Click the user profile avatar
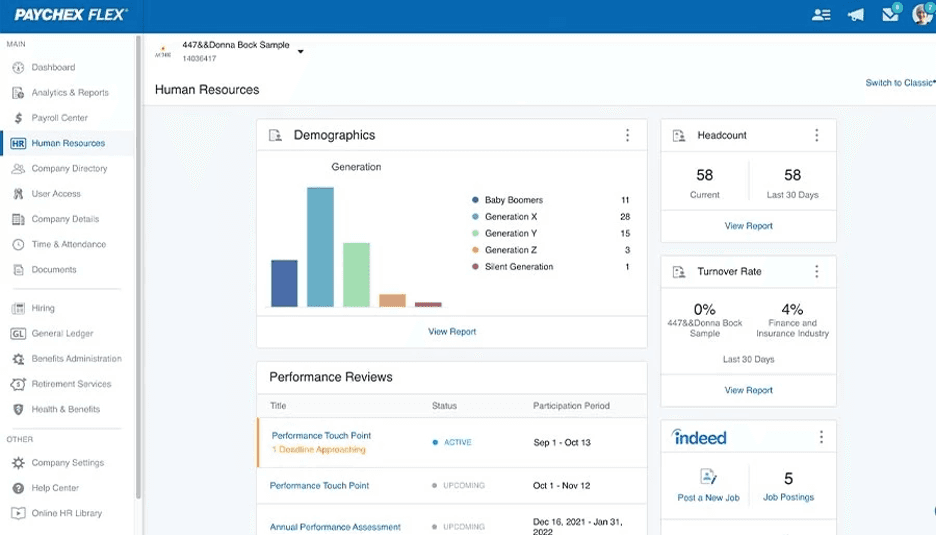Screen dimensions: 936x536 921,15
